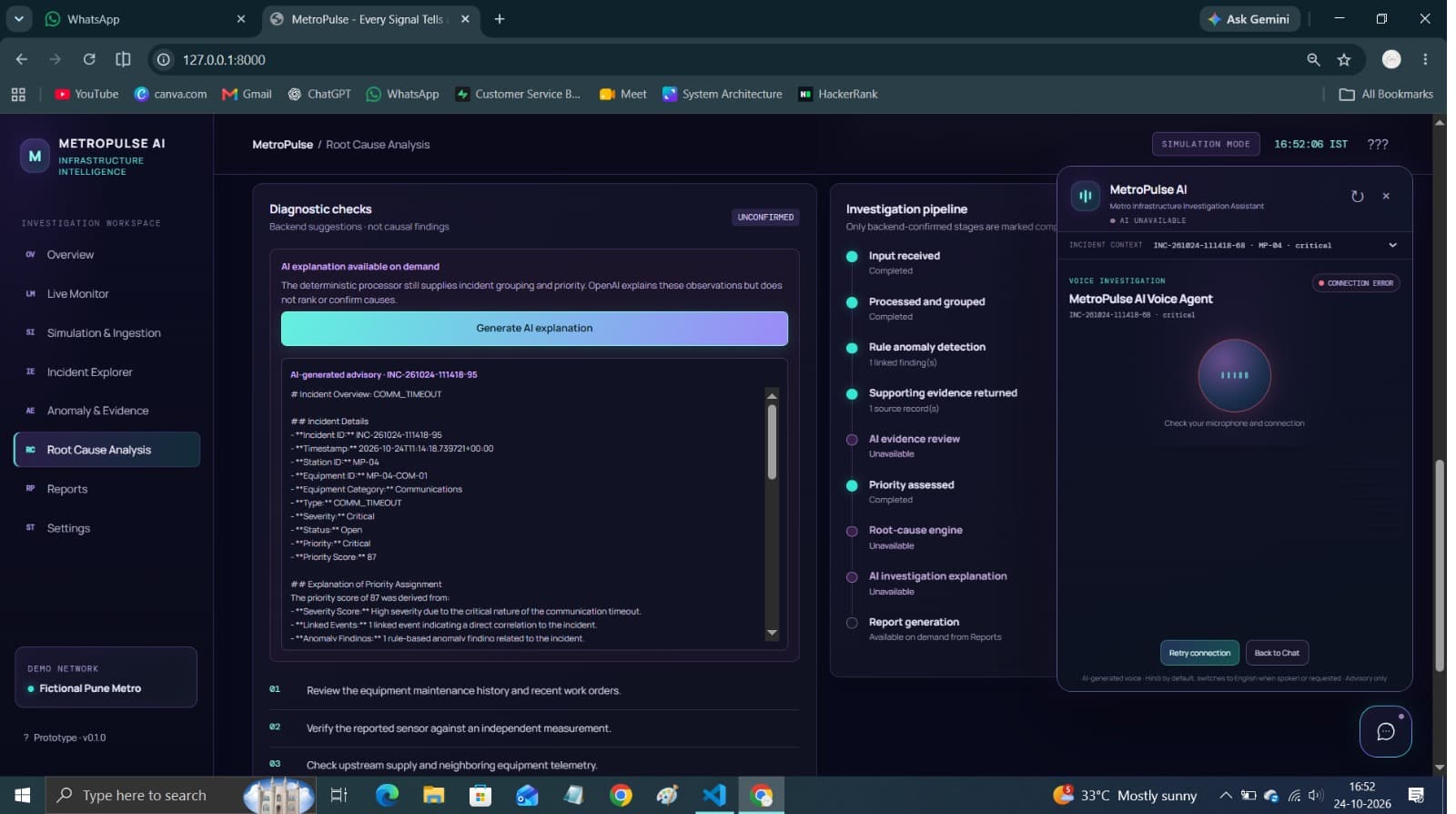This screenshot has height=814, width=1456.
Task: Click the MetroPulse M logo
Action: [35, 156]
